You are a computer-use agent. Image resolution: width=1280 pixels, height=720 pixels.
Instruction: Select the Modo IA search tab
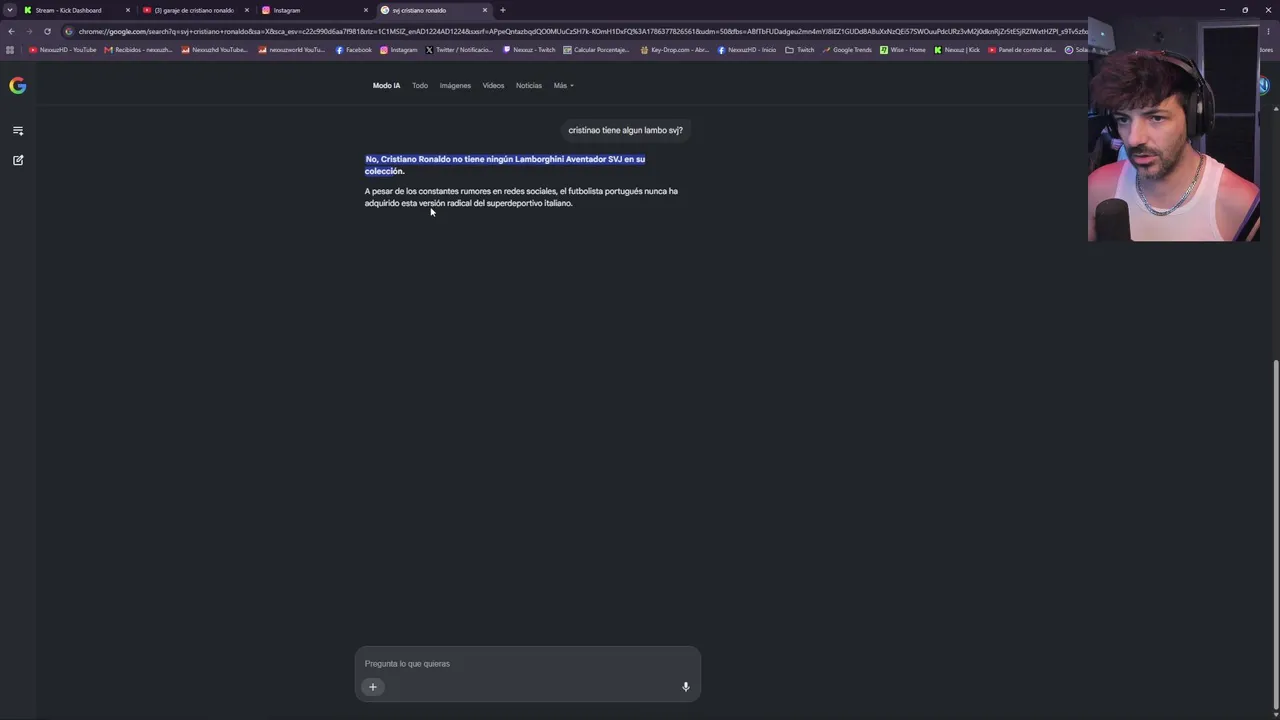386,86
